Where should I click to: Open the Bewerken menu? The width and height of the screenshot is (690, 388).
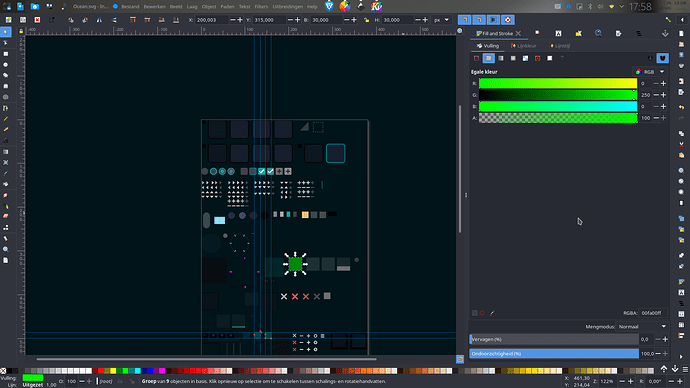(x=154, y=7)
